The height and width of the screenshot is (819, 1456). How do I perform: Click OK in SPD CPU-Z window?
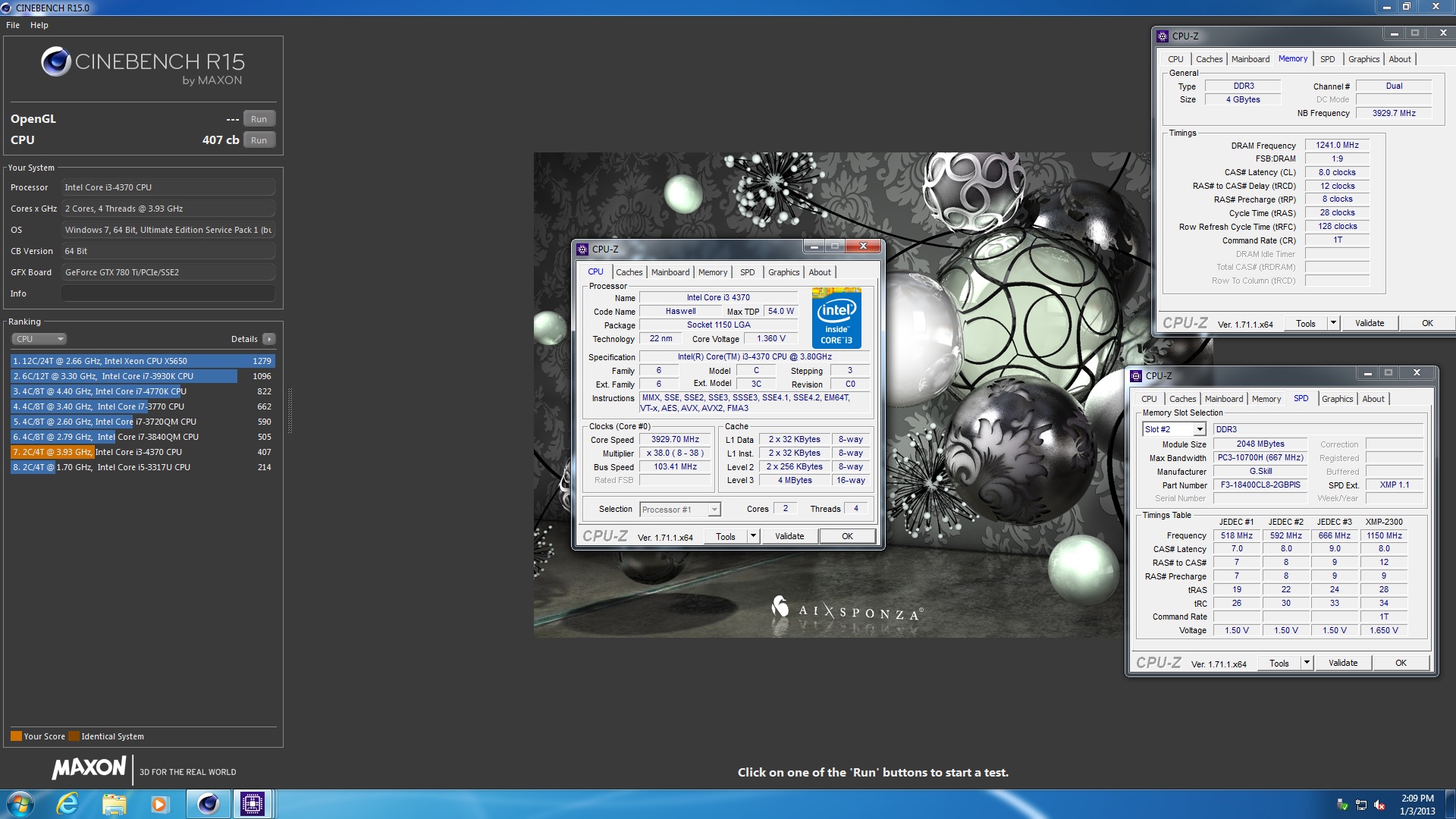point(1401,663)
